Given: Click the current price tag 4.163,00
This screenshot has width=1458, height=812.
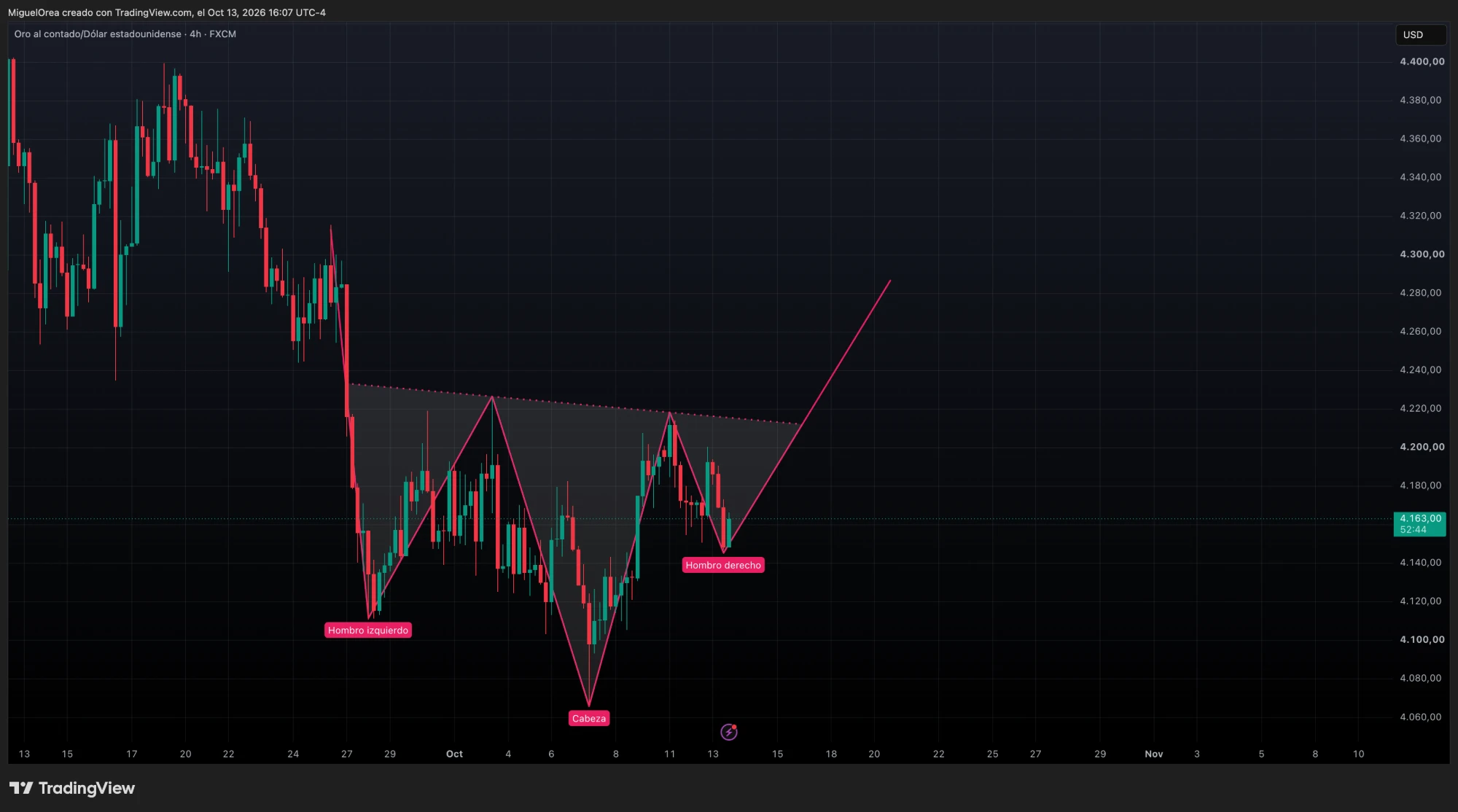Looking at the screenshot, I should 1419,524.
